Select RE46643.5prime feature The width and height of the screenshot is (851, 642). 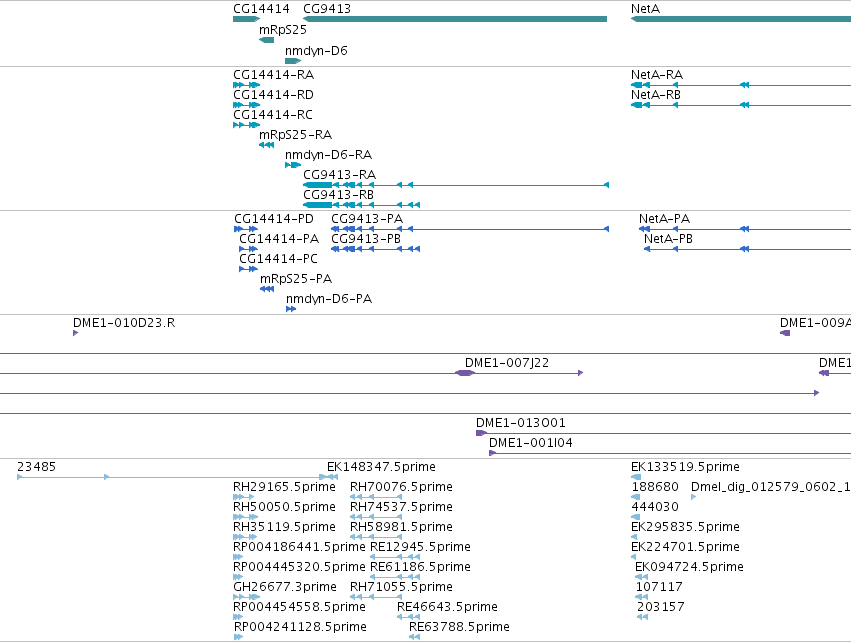click(x=408, y=618)
